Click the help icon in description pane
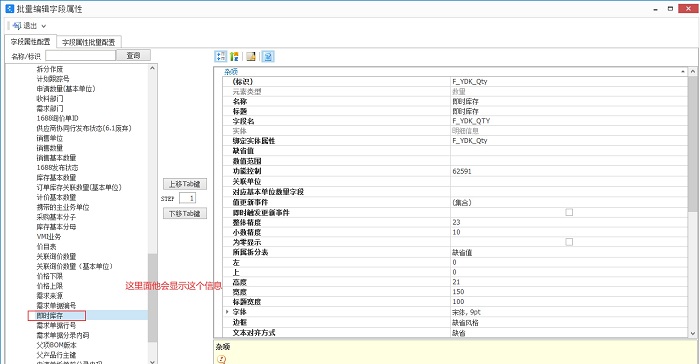 click(x=221, y=359)
